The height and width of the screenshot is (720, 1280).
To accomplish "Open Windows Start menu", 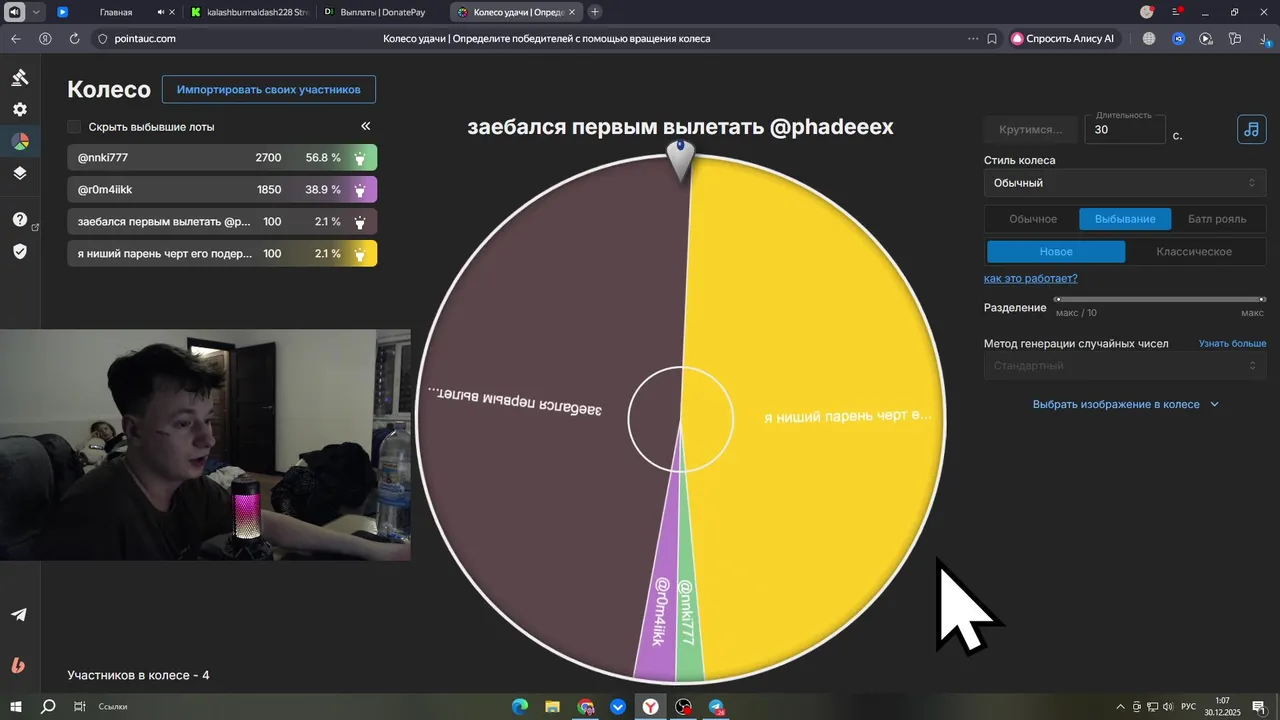I will click(x=18, y=706).
